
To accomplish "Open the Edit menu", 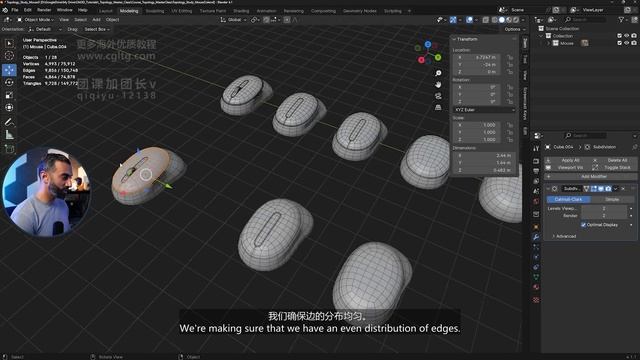I will (x=28, y=10).
